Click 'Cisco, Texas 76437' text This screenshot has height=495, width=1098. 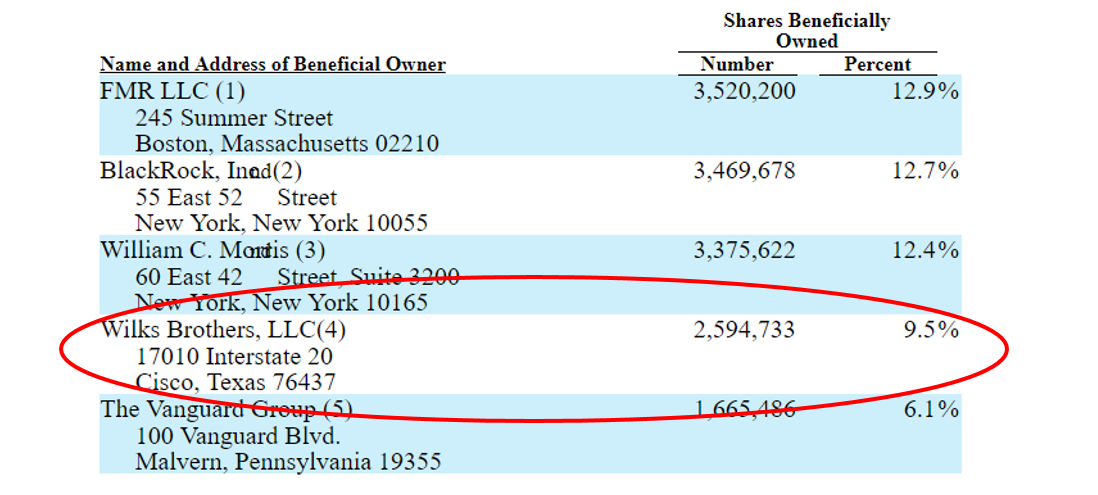point(235,384)
